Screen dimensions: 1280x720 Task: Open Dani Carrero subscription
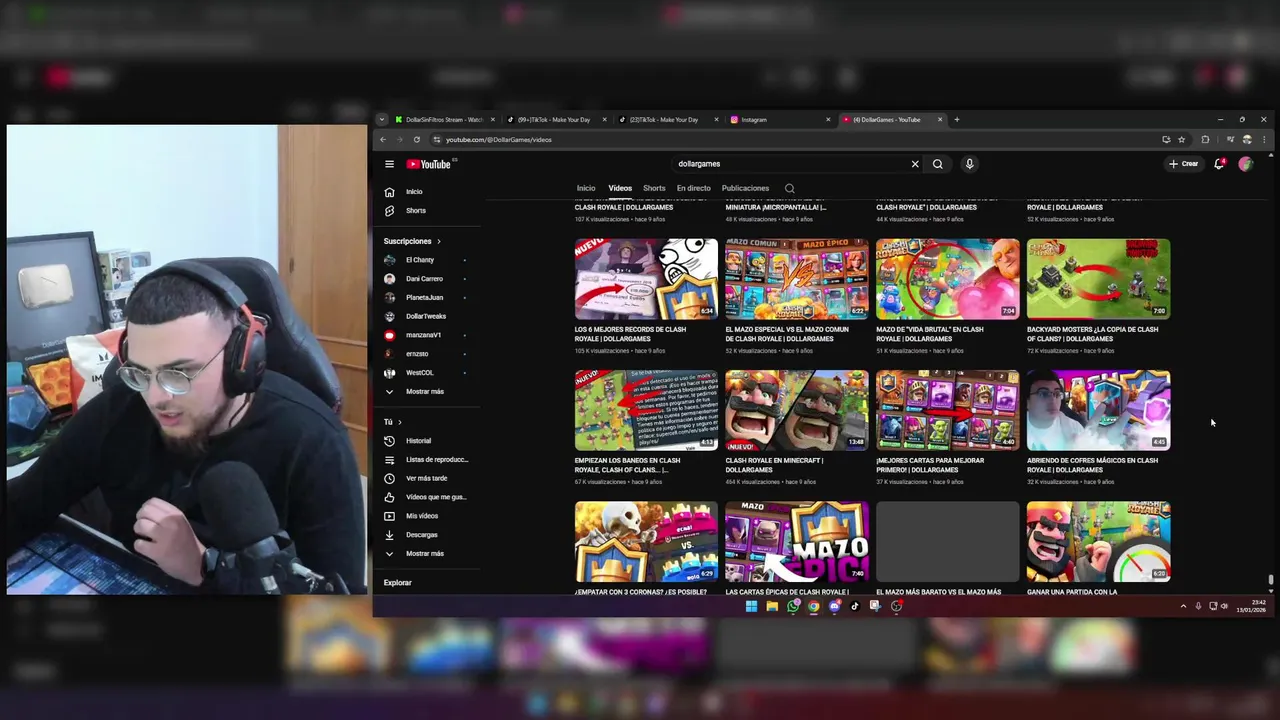click(426, 279)
